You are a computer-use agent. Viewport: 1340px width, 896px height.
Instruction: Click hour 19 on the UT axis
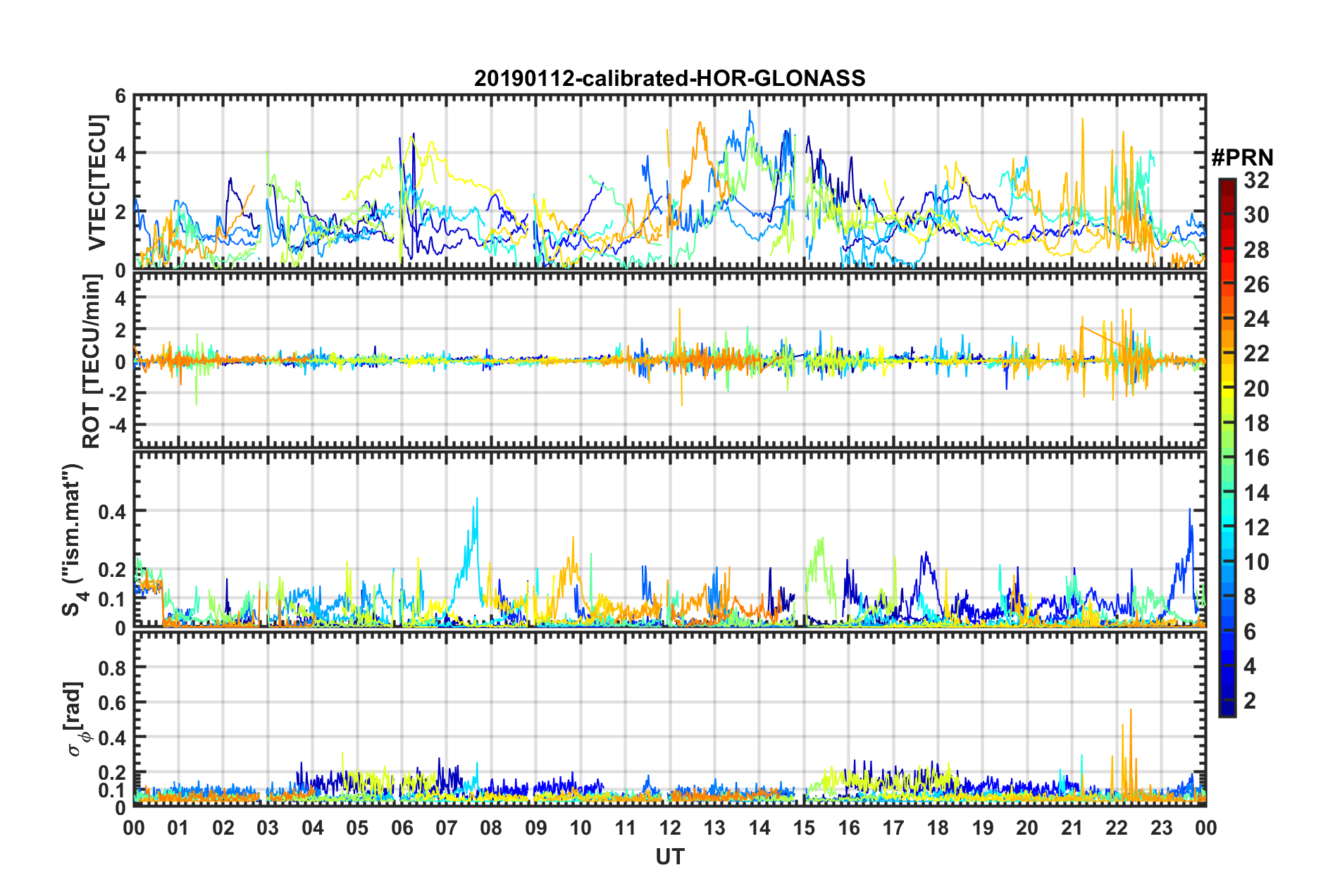(983, 828)
